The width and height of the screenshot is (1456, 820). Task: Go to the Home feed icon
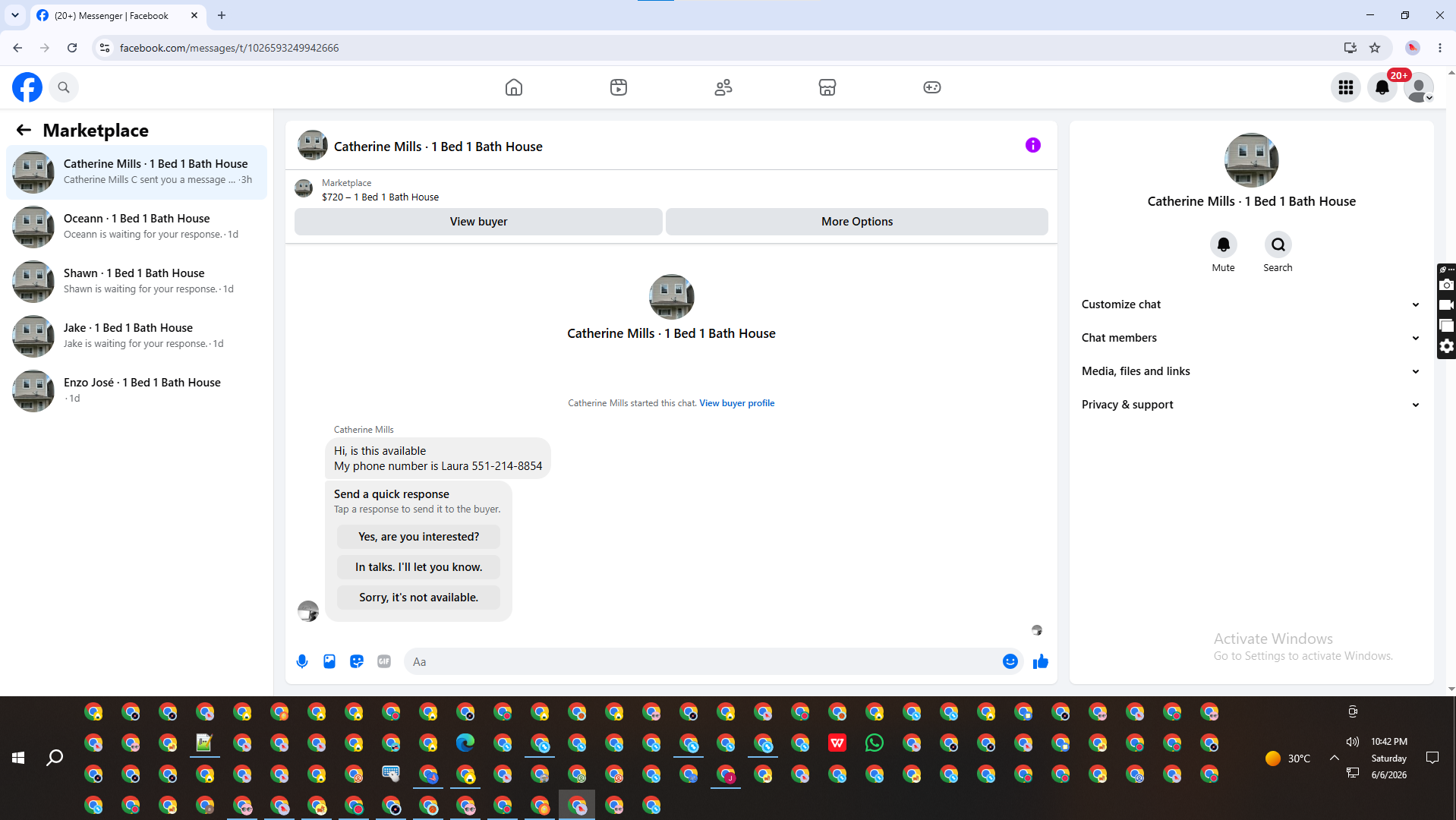pyautogui.click(x=514, y=87)
